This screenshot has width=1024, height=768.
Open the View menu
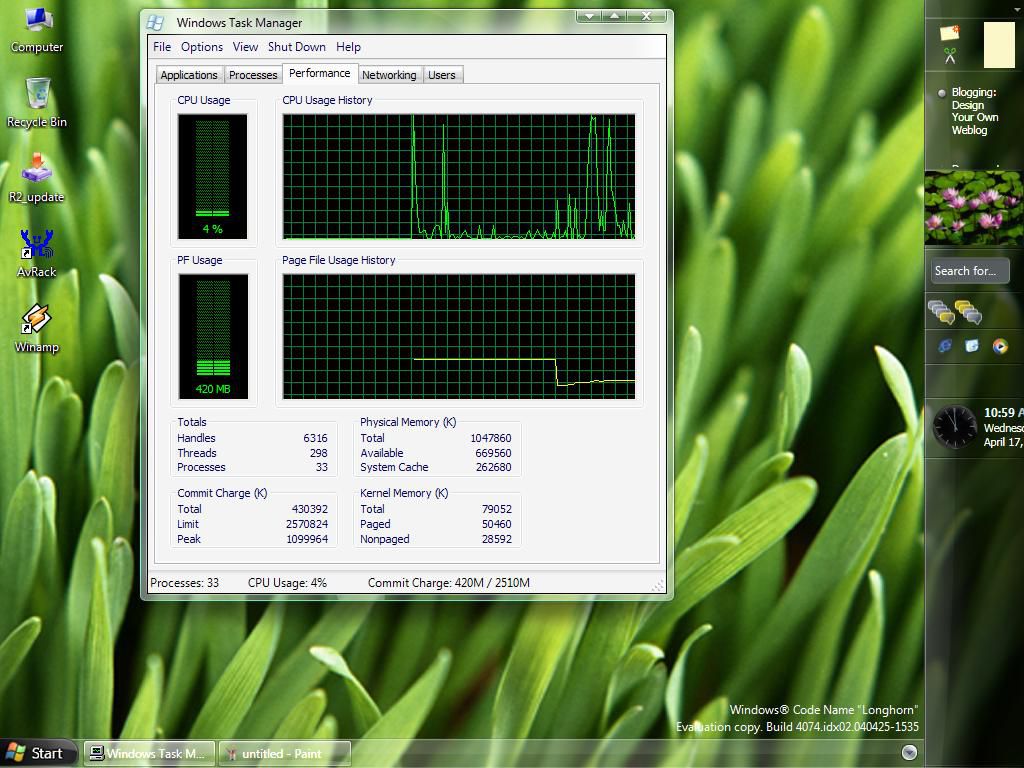point(245,47)
